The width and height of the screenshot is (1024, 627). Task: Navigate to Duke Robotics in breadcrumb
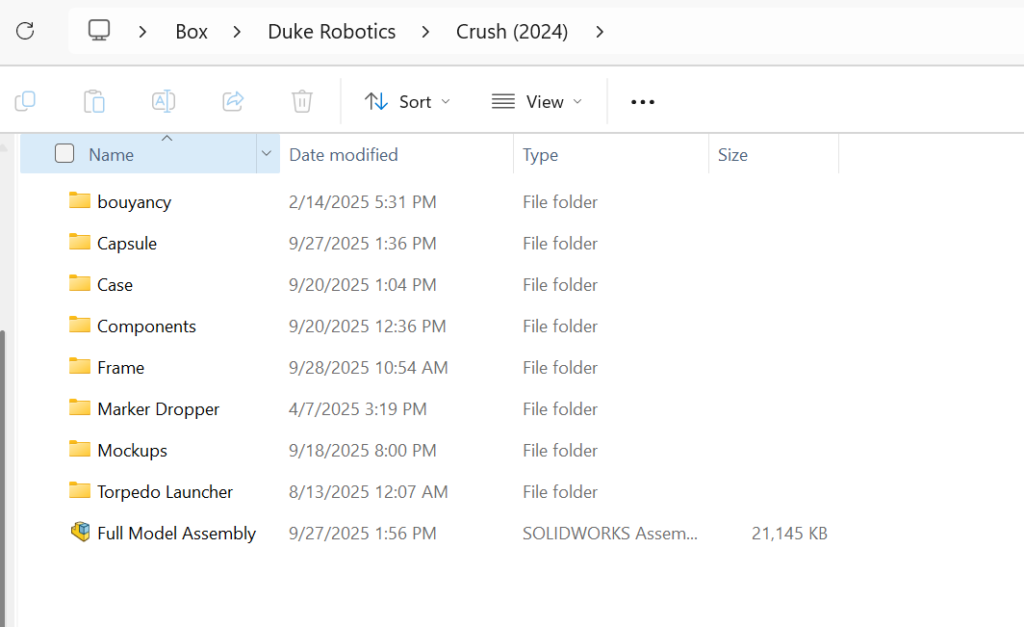[x=331, y=31]
